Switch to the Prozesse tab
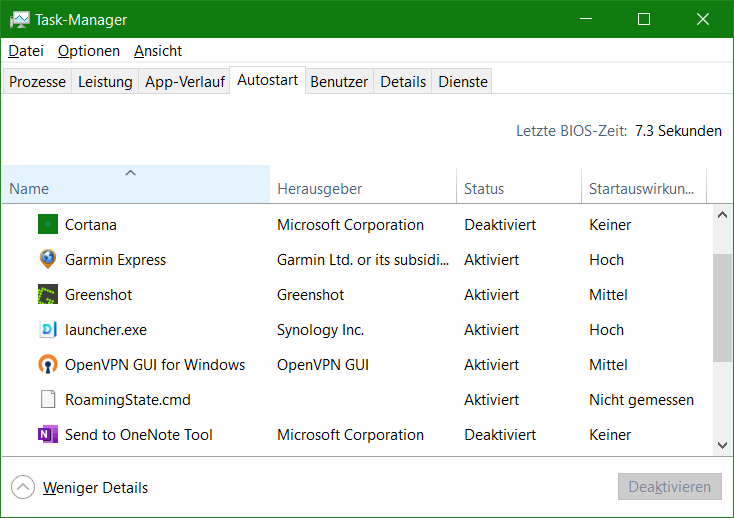734x518 pixels. click(x=37, y=81)
